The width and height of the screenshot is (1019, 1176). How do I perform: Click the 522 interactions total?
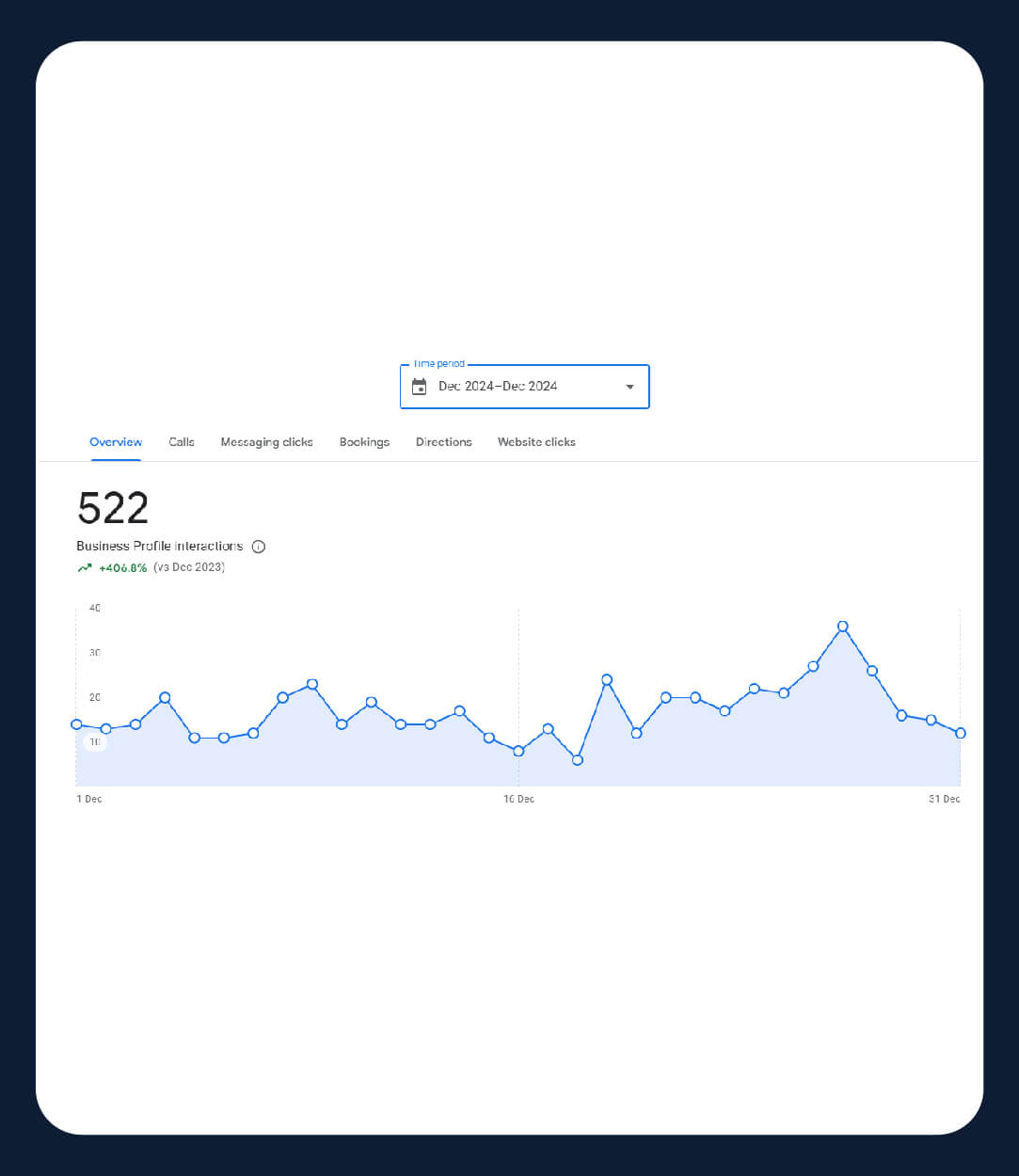coord(113,509)
